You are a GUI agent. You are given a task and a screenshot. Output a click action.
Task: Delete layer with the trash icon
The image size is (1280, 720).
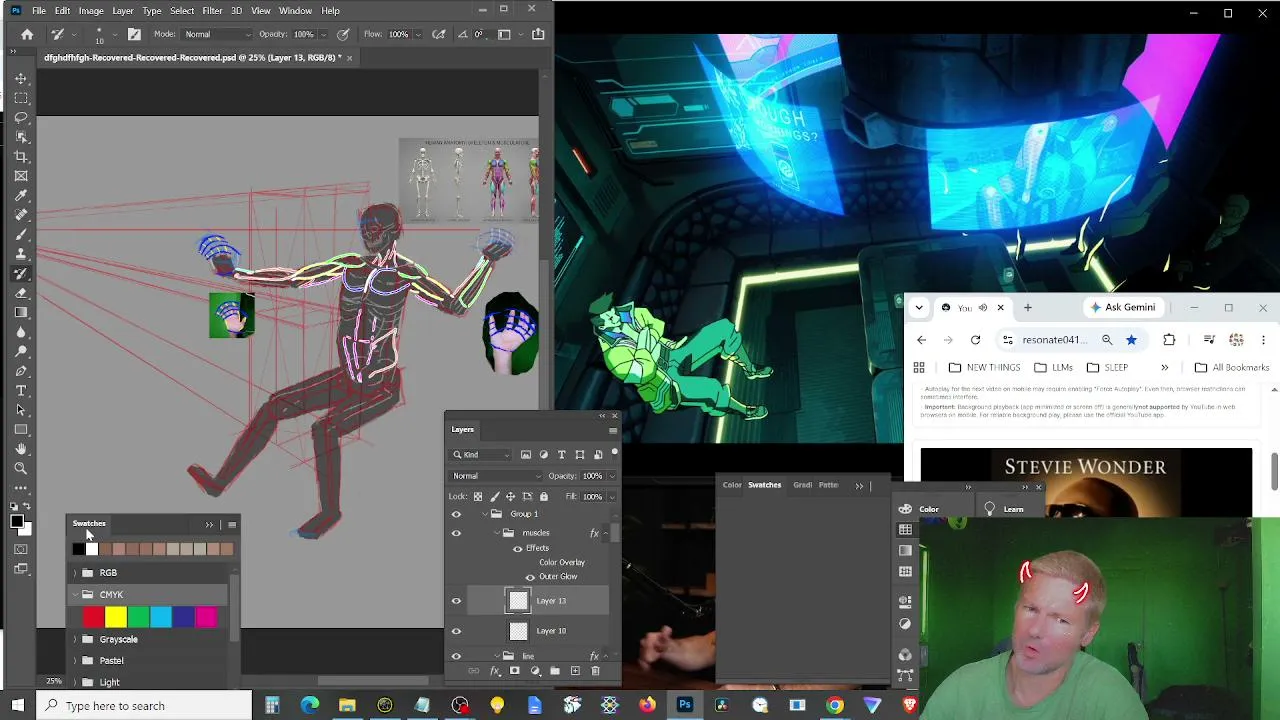click(x=595, y=671)
